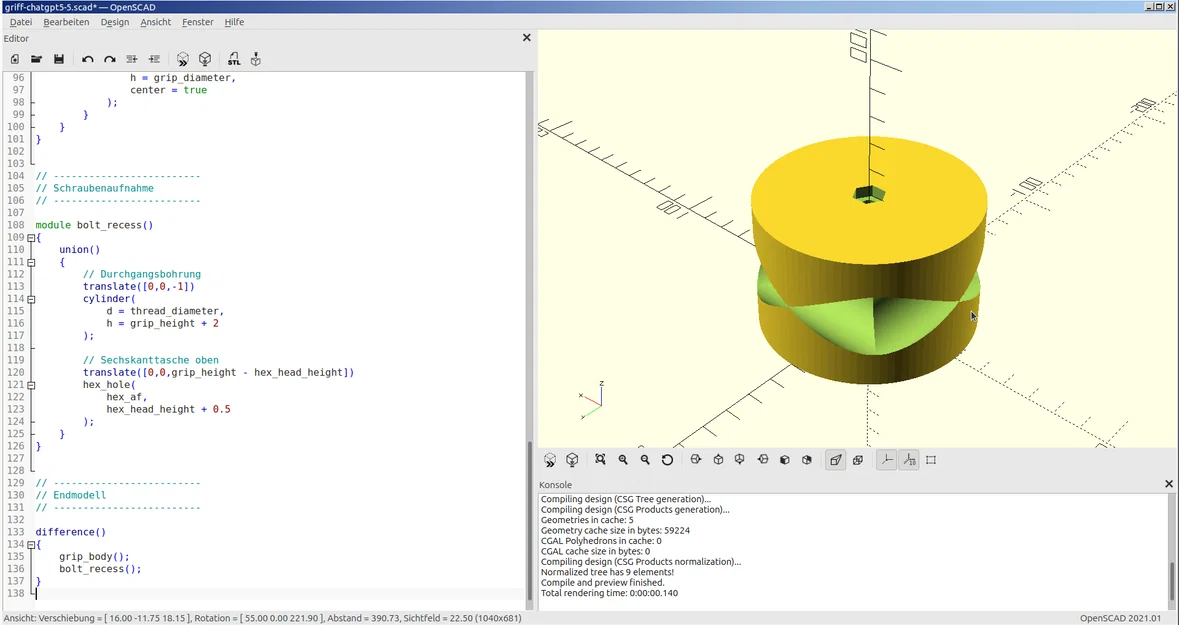This screenshot has width=1179, height=625.
Task: Switch the viewer to Back view
Action: [807, 460]
